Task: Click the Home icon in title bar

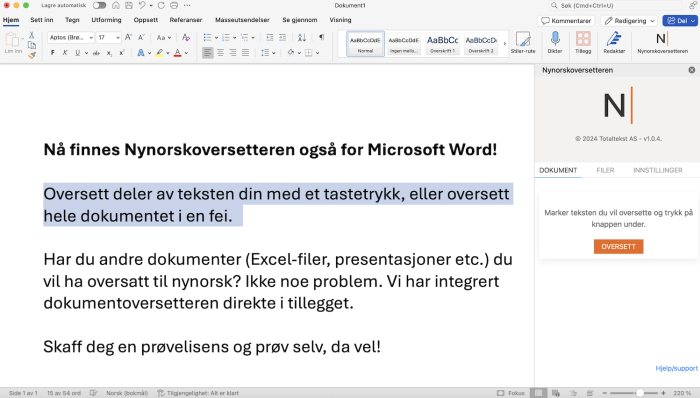Action: tap(116, 5)
